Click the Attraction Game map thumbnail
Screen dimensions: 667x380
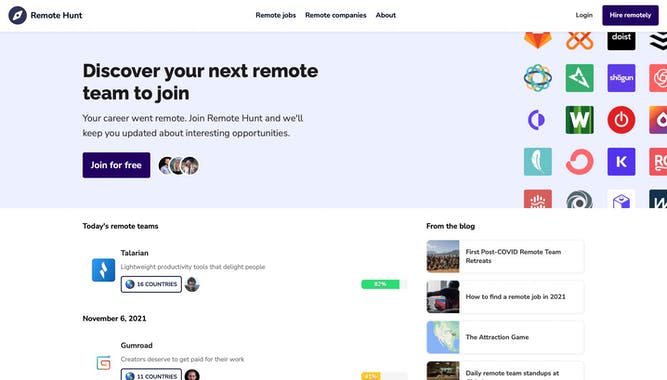tap(443, 337)
